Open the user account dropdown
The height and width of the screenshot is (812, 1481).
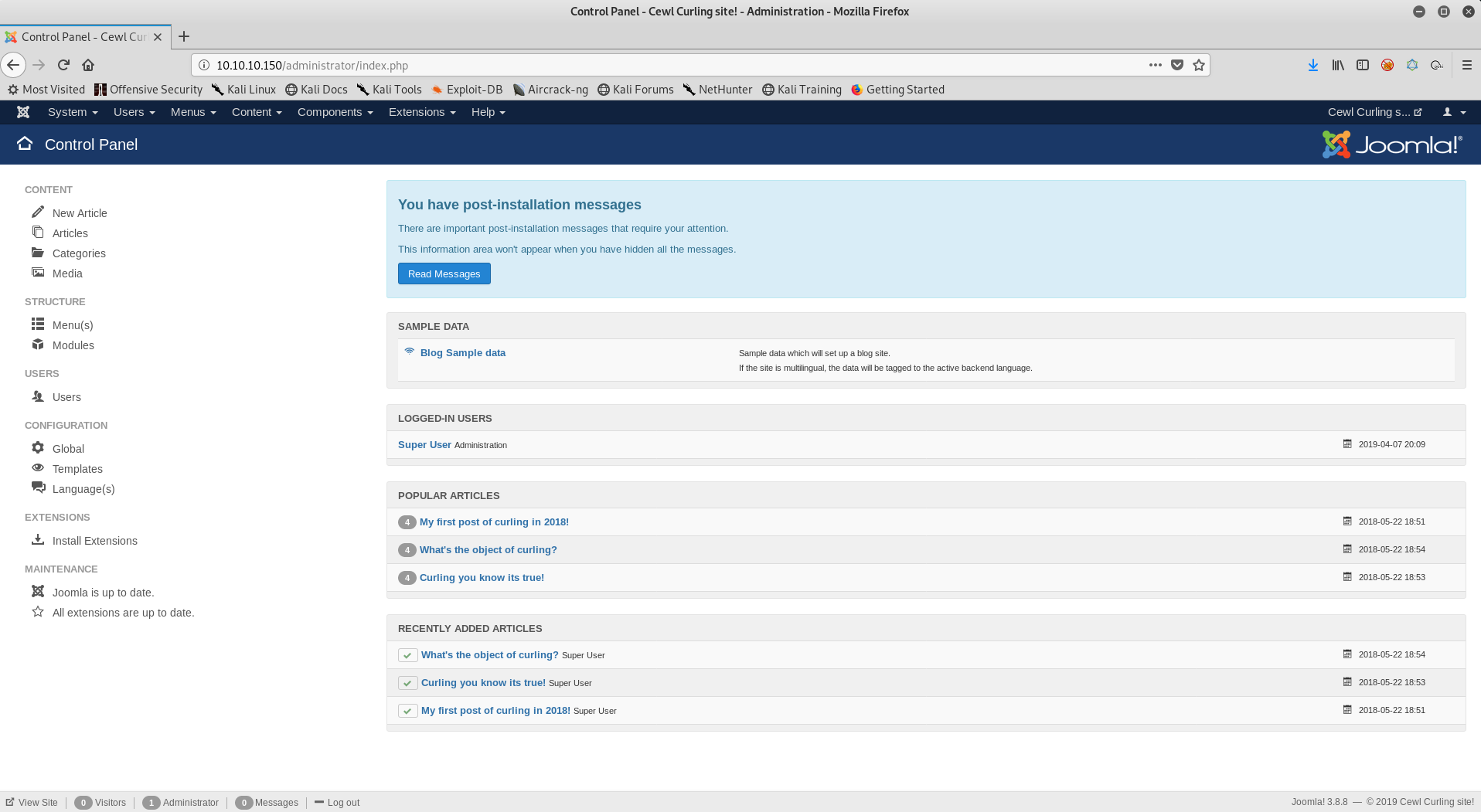[1454, 112]
